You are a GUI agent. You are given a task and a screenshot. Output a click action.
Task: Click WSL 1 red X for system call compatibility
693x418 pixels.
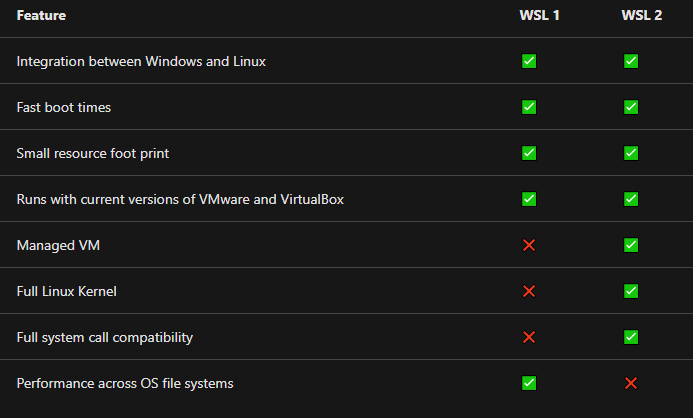click(529, 337)
